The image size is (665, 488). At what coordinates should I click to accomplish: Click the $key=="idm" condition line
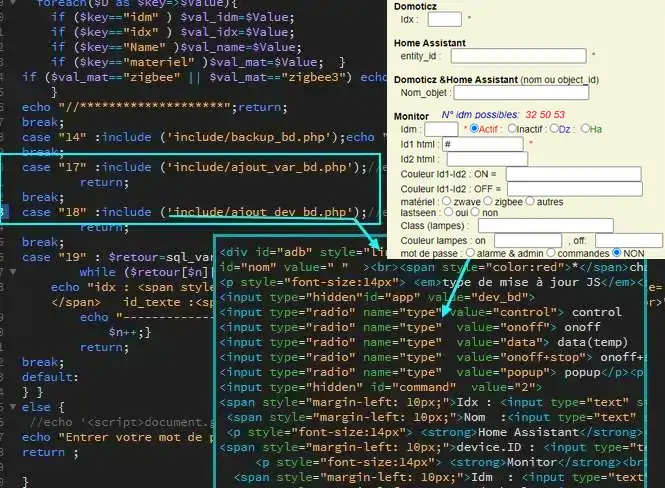(x=172, y=17)
